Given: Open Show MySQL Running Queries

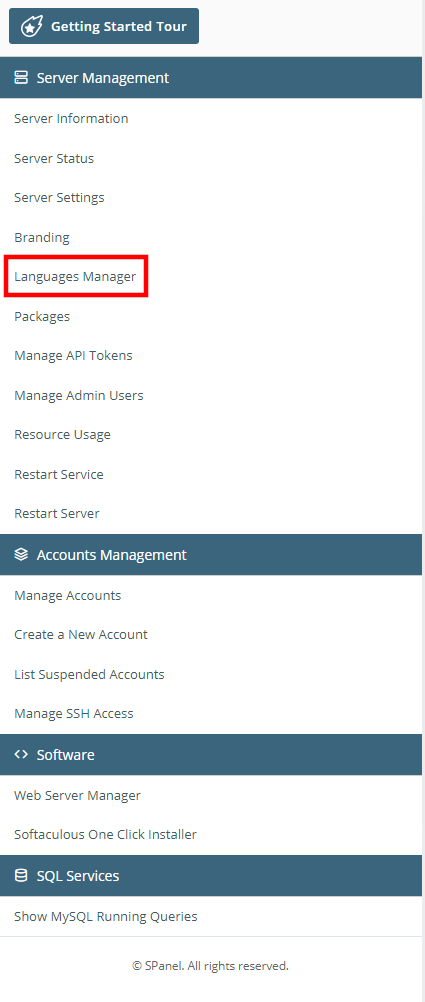Looking at the screenshot, I should (105, 916).
